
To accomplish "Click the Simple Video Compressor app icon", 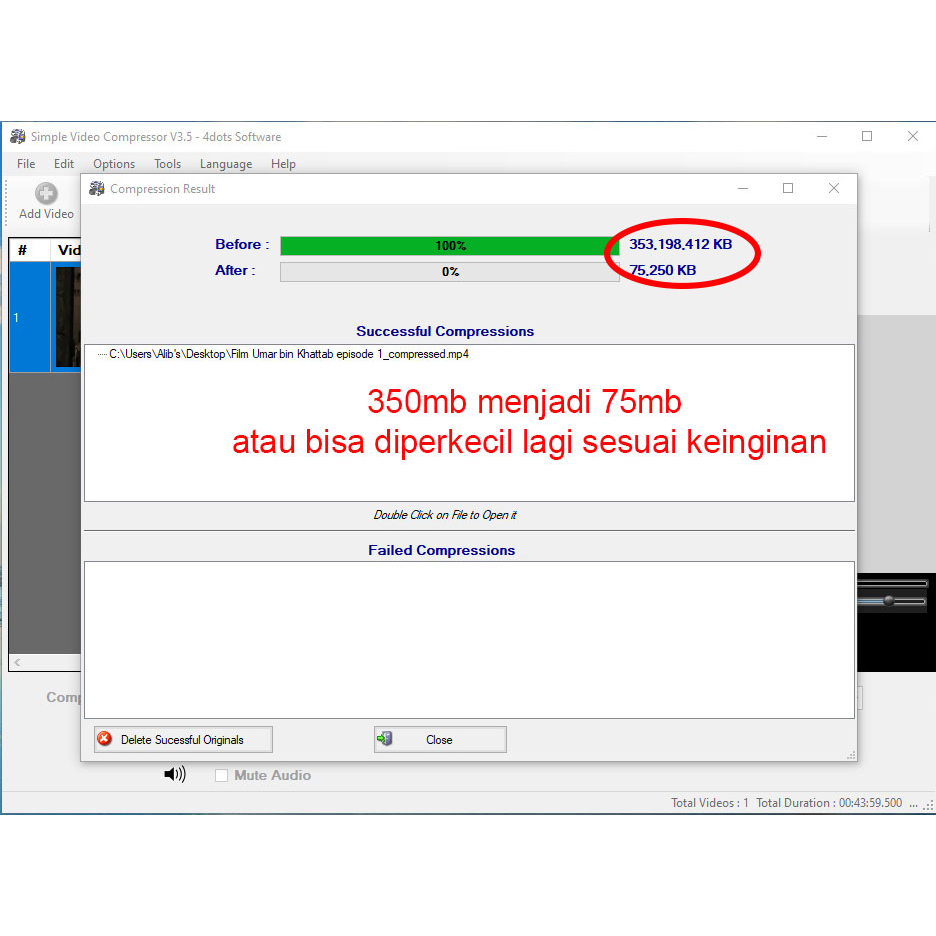I will [x=17, y=137].
